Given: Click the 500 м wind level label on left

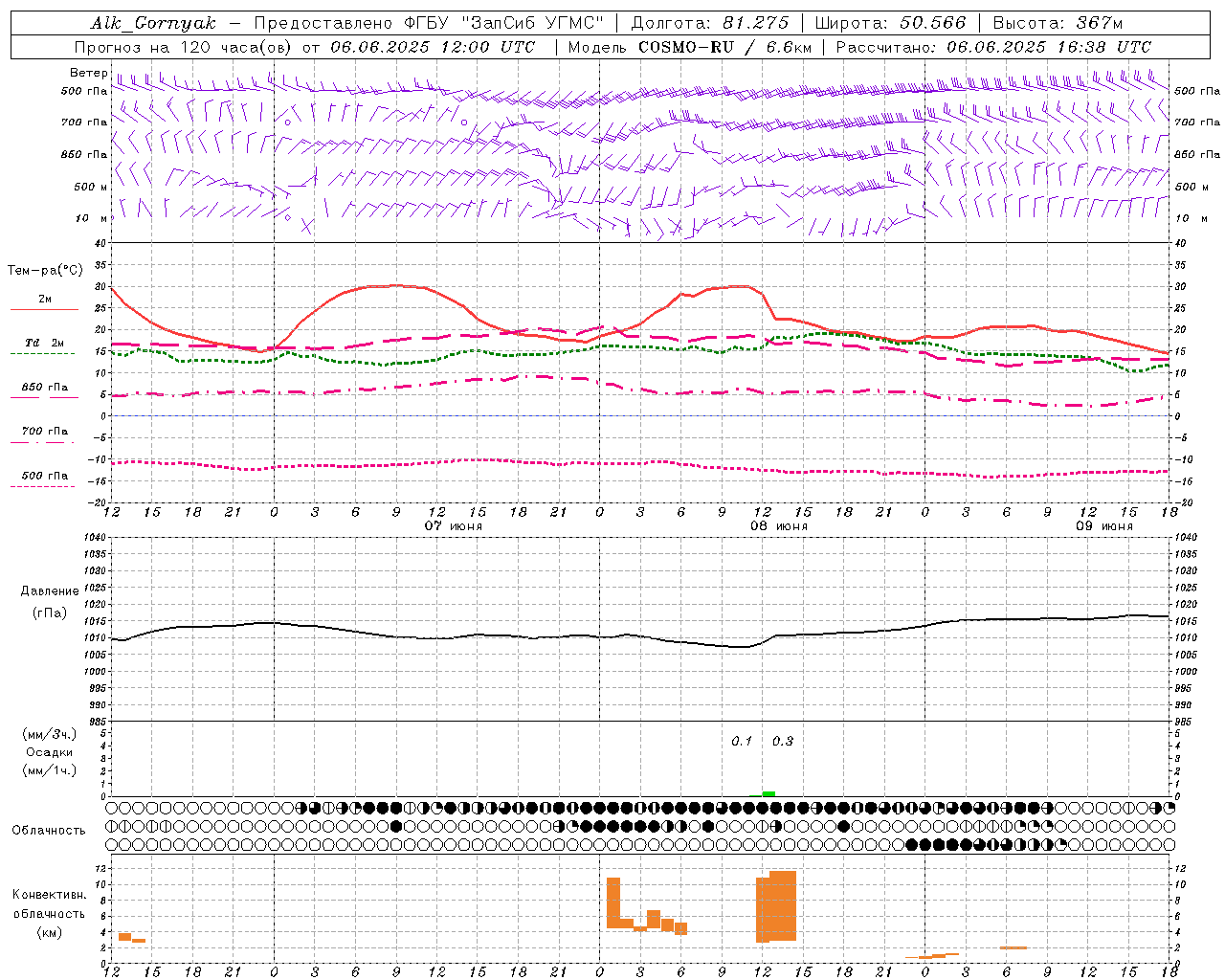Looking at the screenshot, I should pyautogui.click(x=91, y=187).
